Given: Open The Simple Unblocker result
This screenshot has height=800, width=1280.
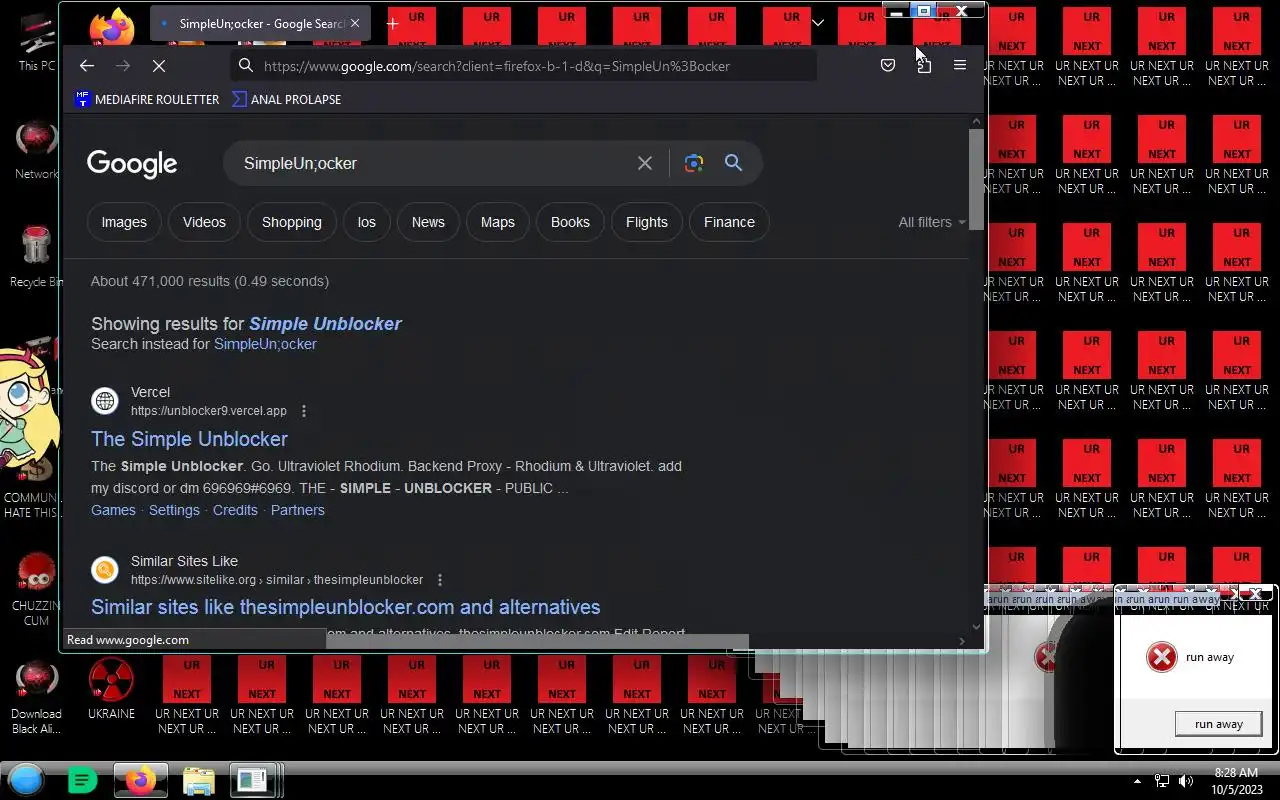Looking at the screenshot, I should coord(189,439).
